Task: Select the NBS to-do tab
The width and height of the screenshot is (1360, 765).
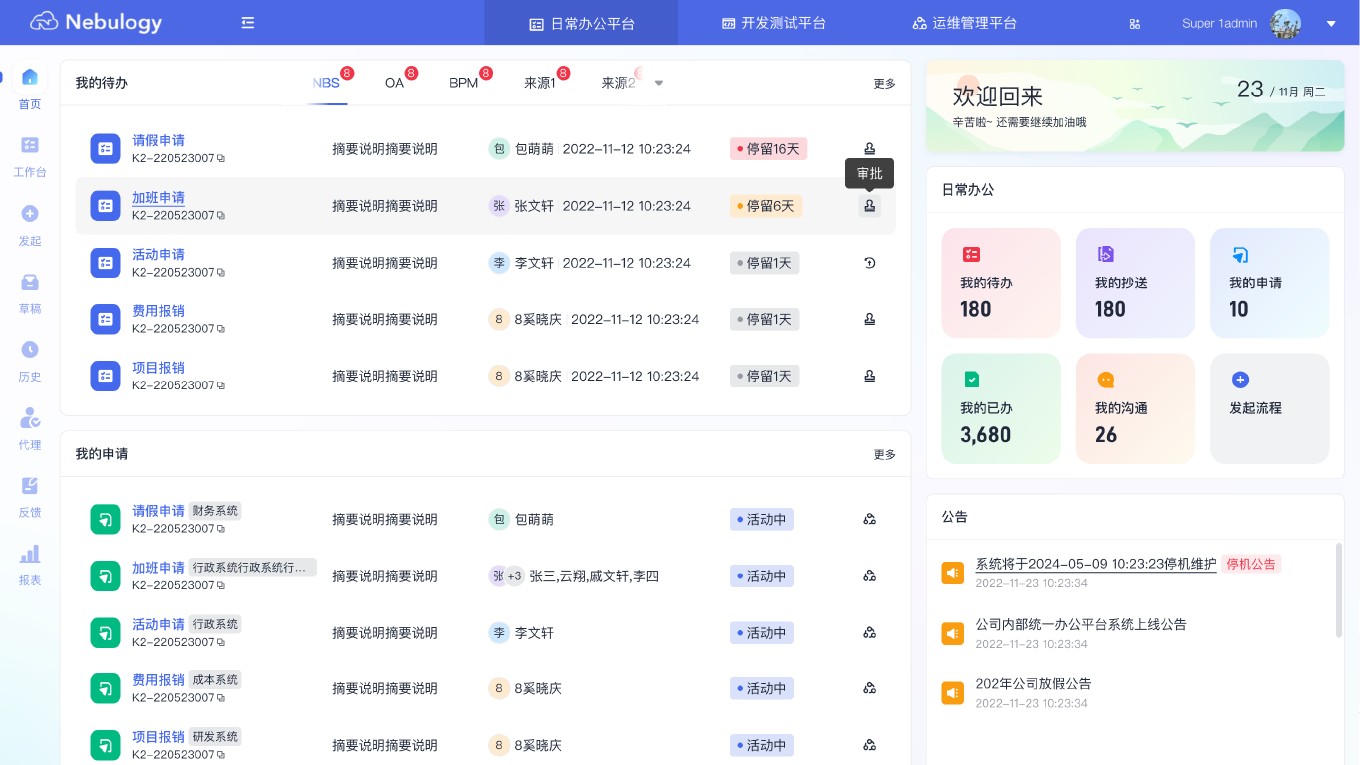Action: (327, 83)
